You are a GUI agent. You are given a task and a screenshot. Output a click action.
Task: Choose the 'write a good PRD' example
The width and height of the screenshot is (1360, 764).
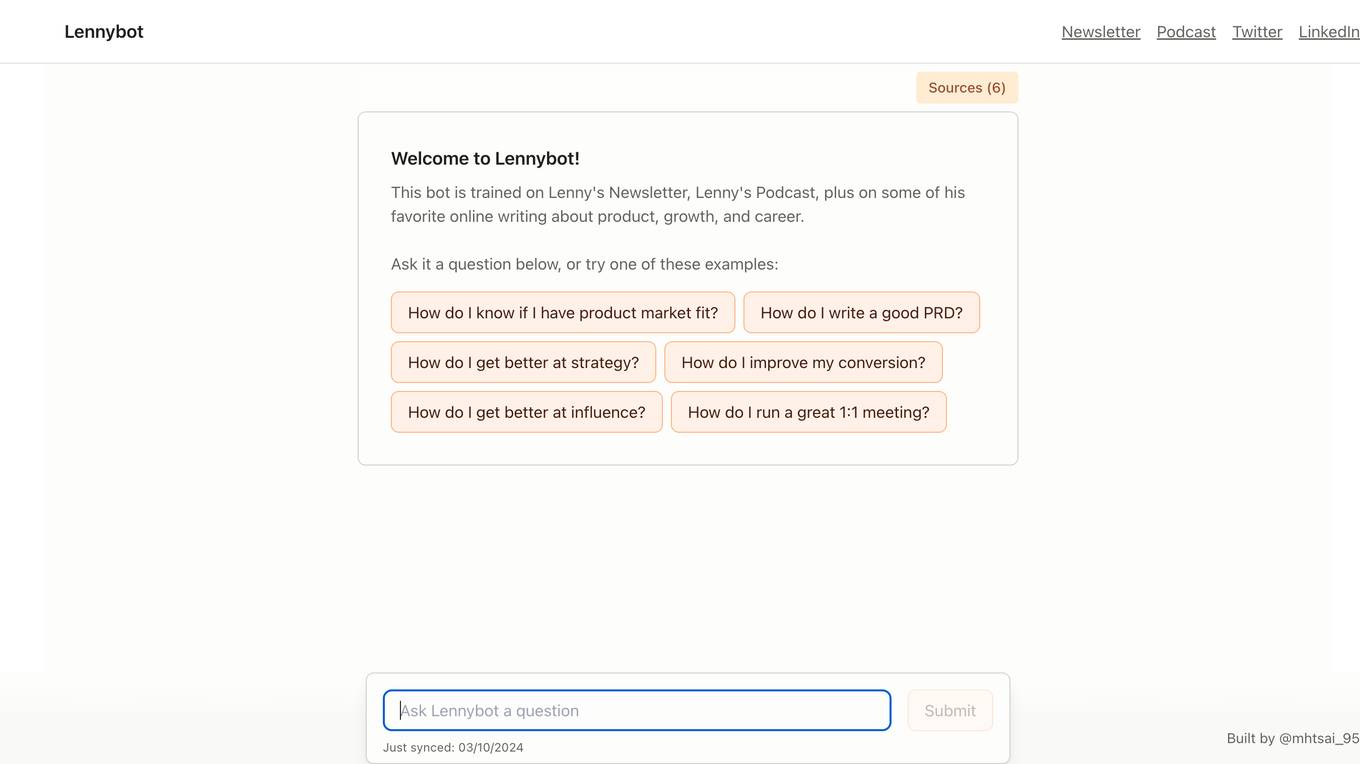861,313
